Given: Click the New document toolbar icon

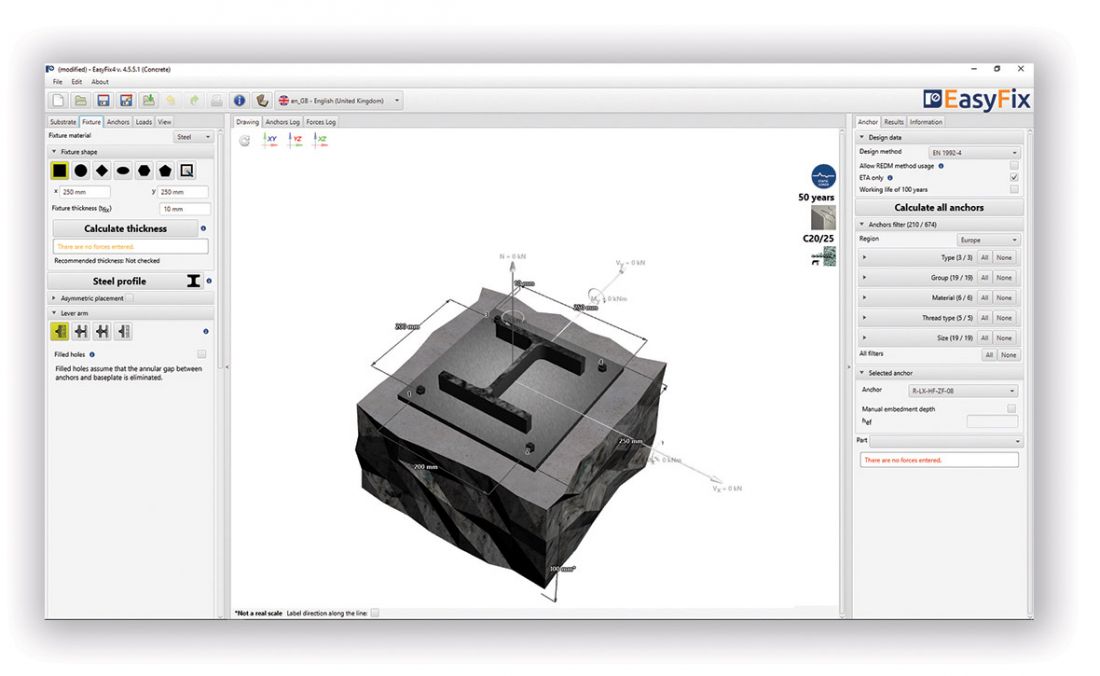Looking at the screenshot, I should [58, 101].
